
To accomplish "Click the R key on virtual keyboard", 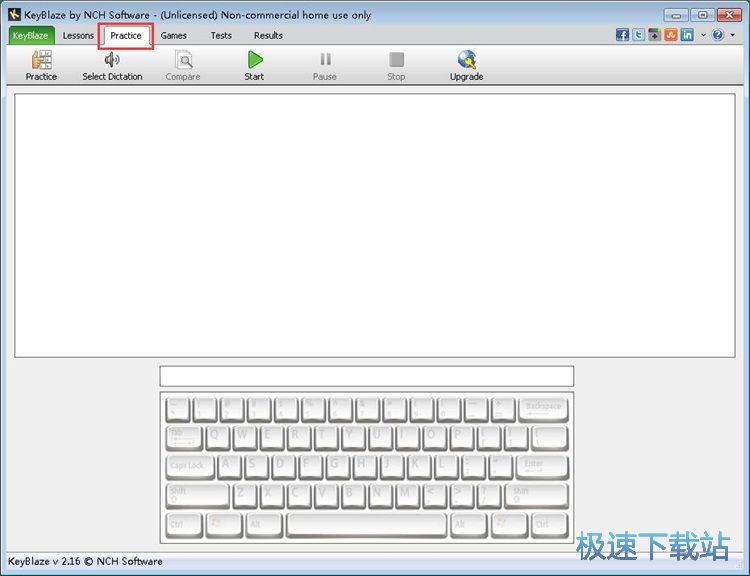I will tap(299, 437).
